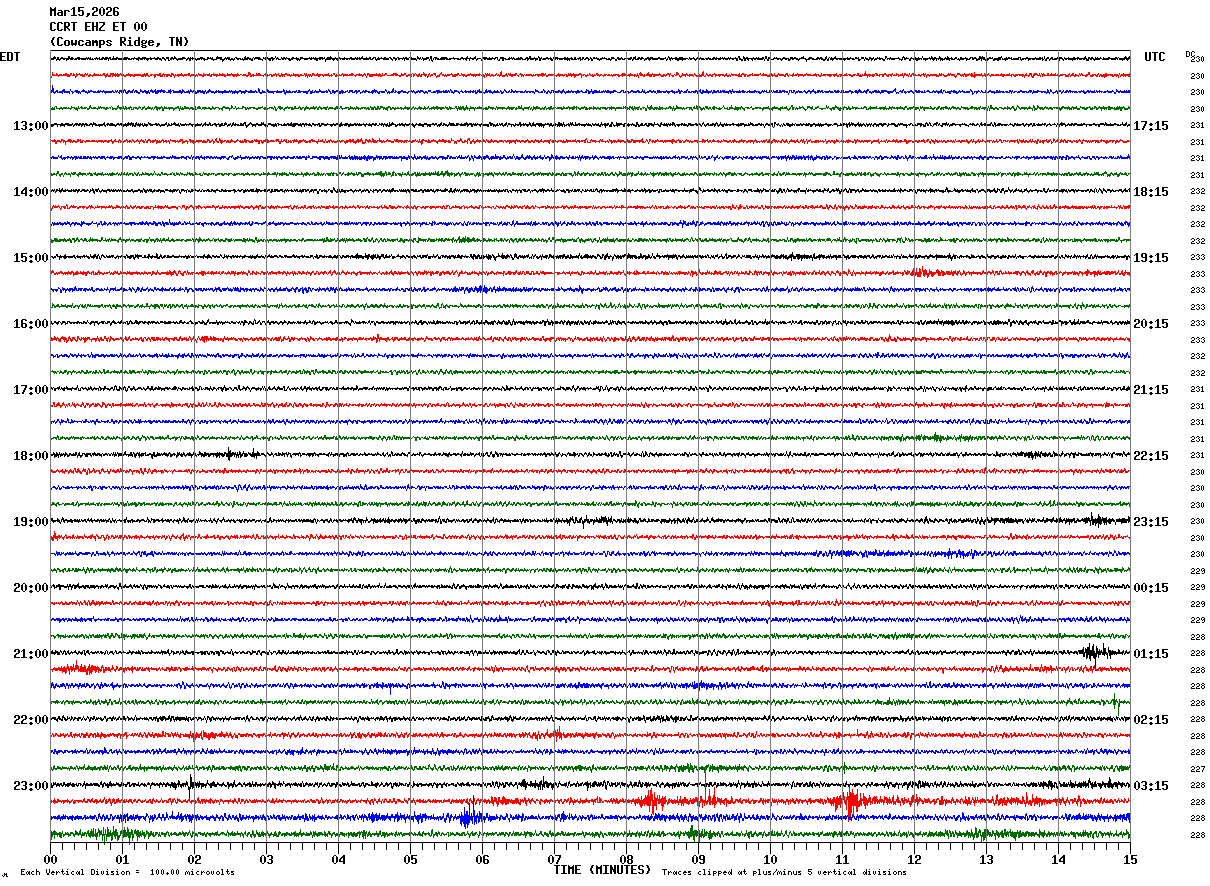Select the 13:00 EDT row label
1210x886 pixels.
[x=31, y=126]
